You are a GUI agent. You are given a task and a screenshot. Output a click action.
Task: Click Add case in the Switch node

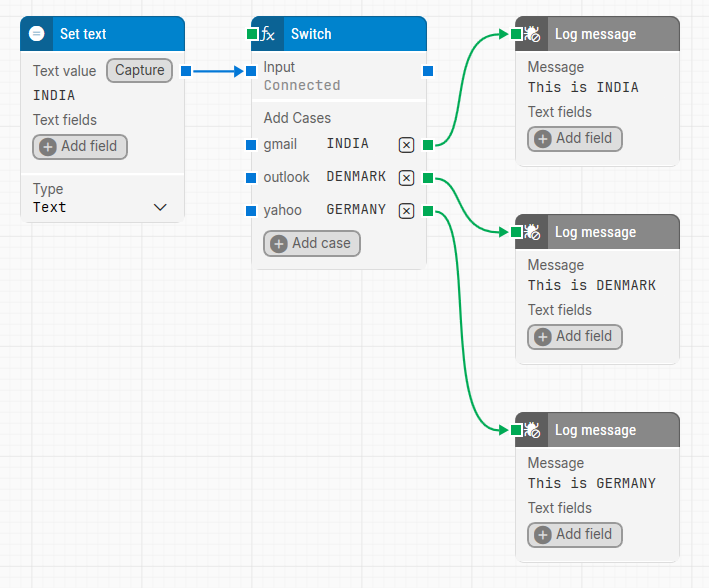click(311, 243)
